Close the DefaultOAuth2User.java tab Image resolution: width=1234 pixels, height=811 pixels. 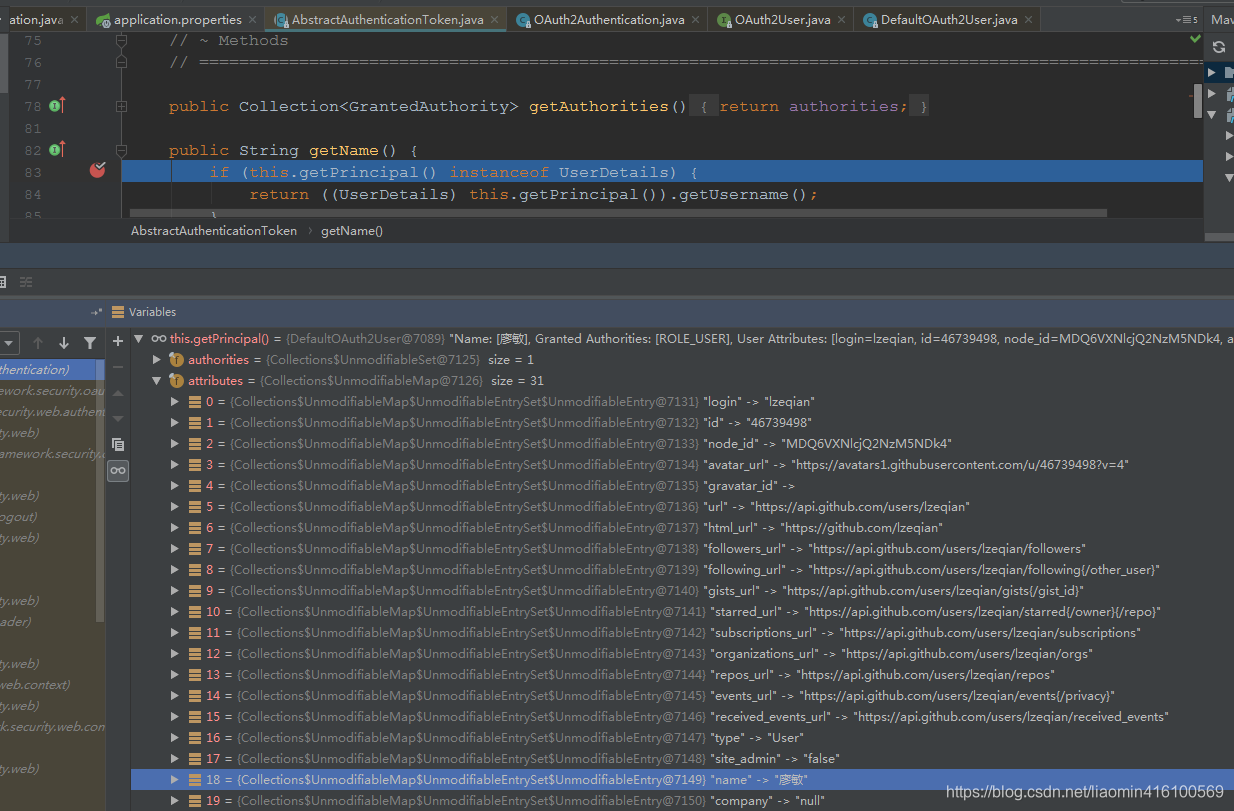click(1030, 19)
